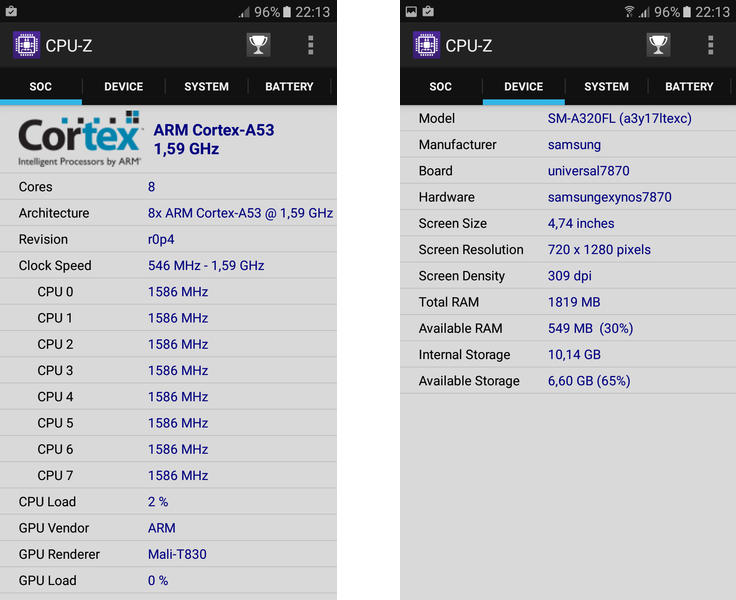Screen dimensions: 736x600
Task: Tap Clock Speed value '546 MHz - 1,59 GHz'
Action: click(x=206, y=266)
